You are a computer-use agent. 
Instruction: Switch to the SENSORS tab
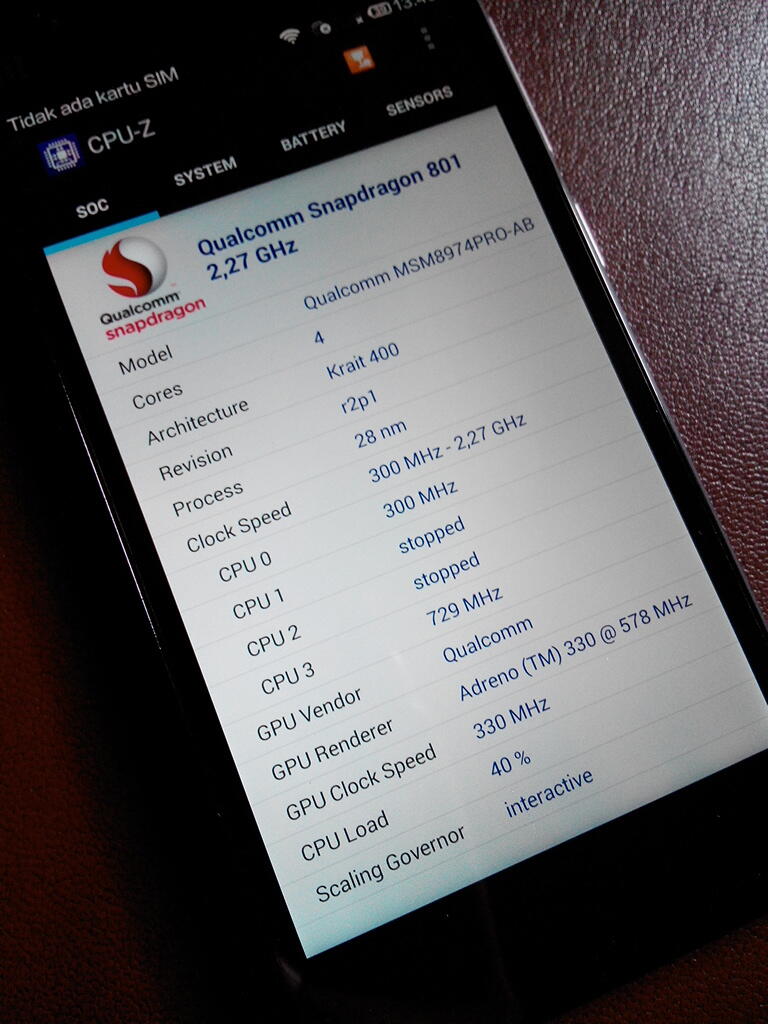tap(419, 101)
